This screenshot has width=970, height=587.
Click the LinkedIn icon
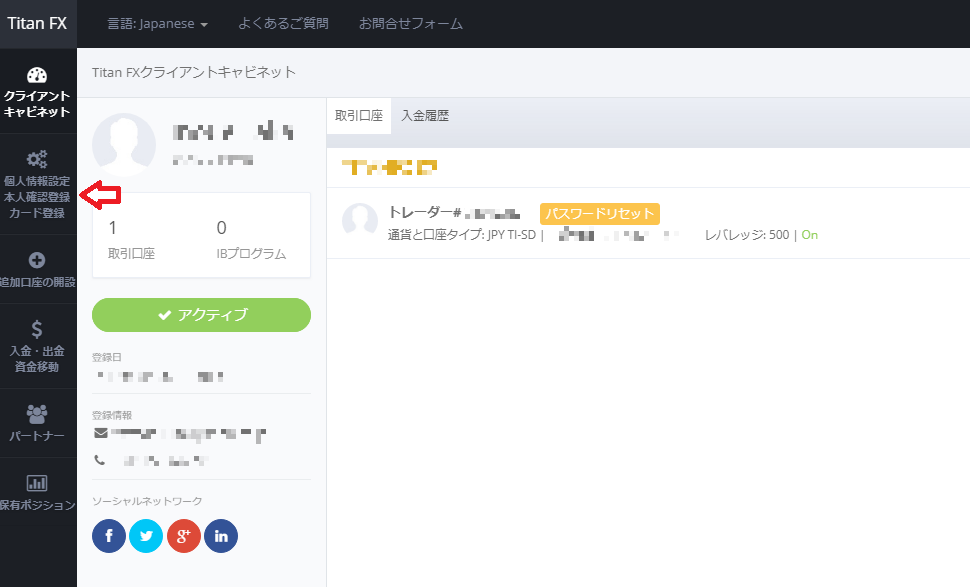(220, 536)
